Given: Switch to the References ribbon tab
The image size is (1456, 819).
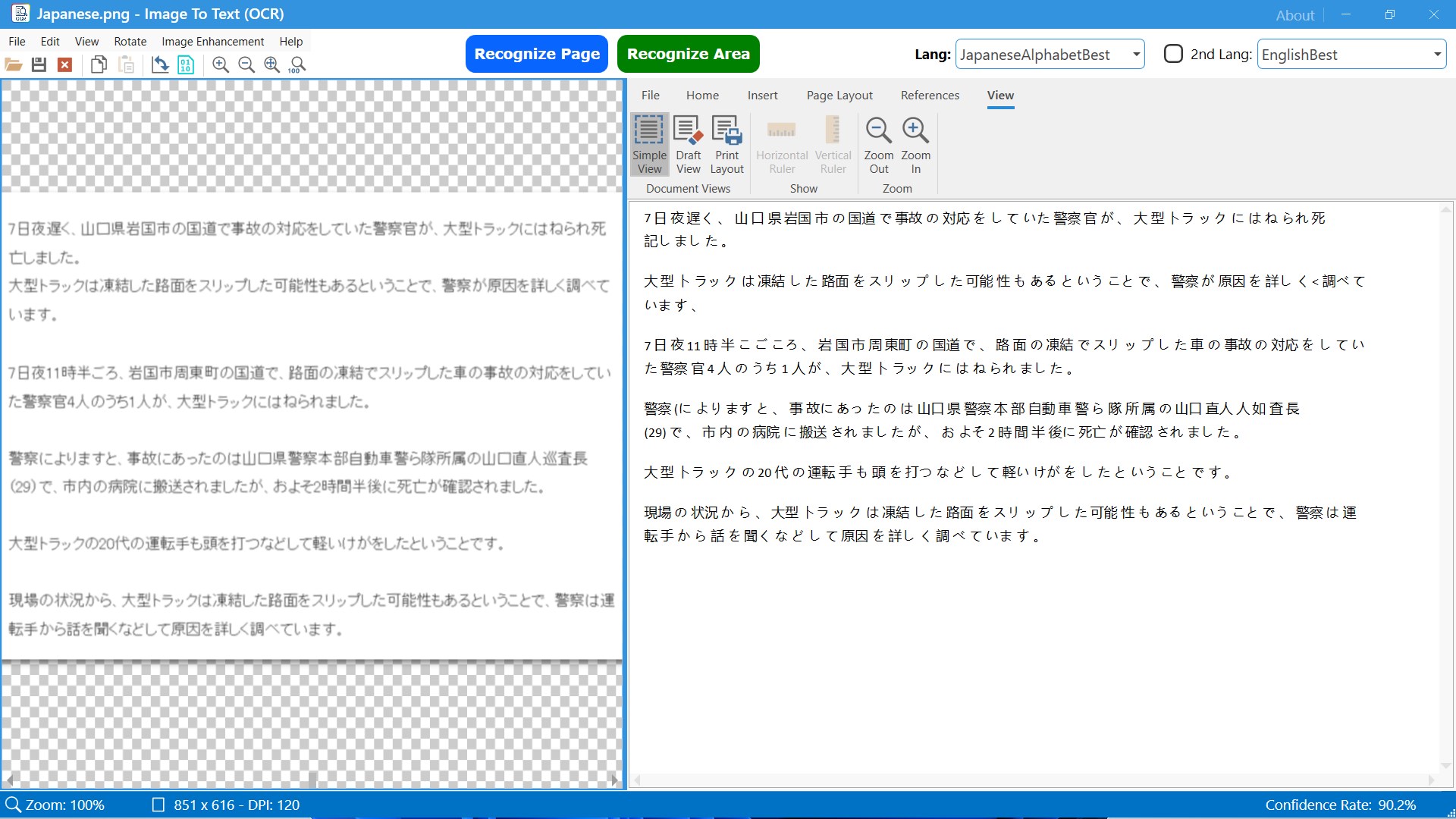Looking at the screenshot, I should 930,96.
